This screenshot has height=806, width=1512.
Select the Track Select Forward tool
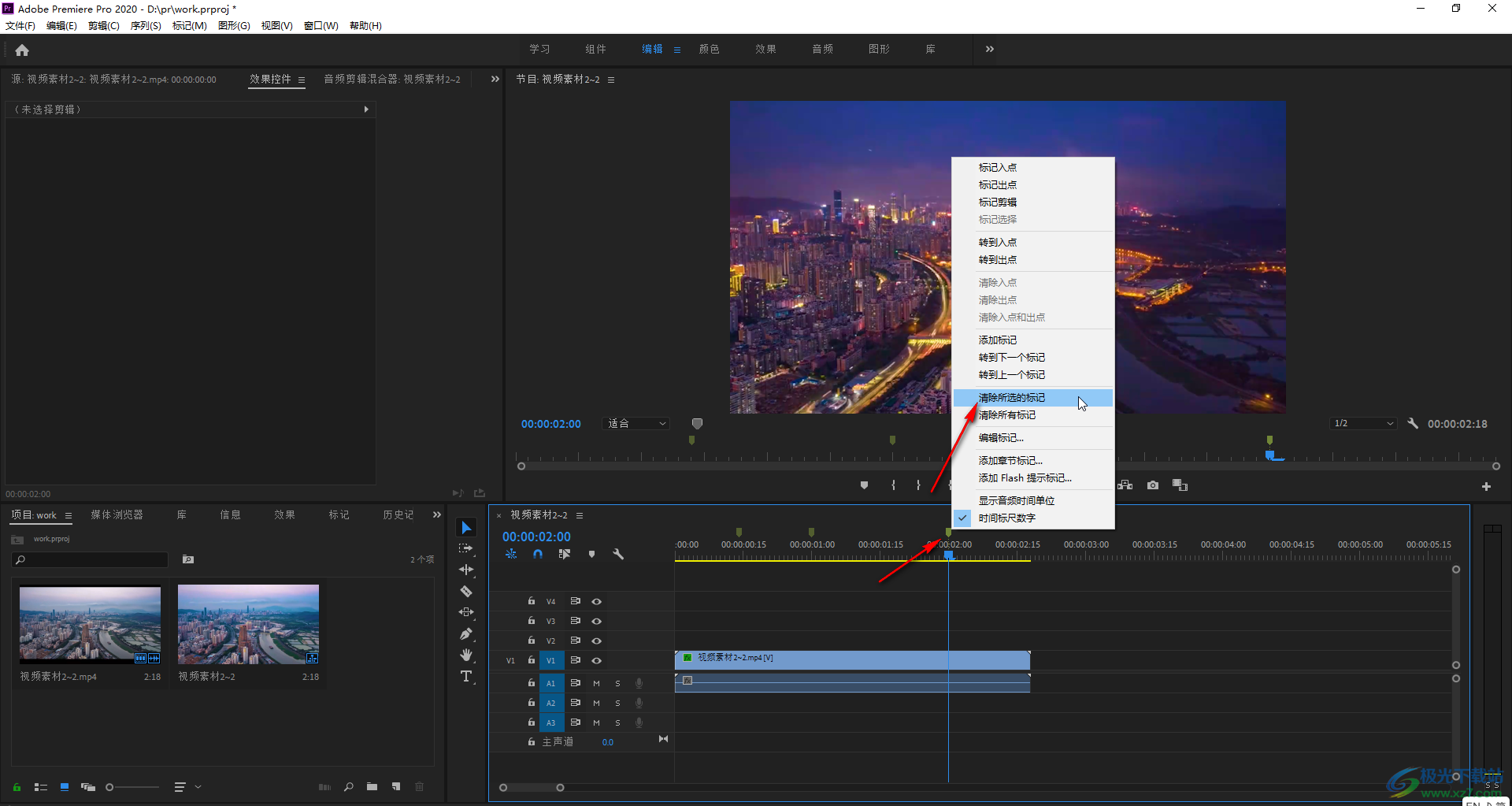point(466,548)
